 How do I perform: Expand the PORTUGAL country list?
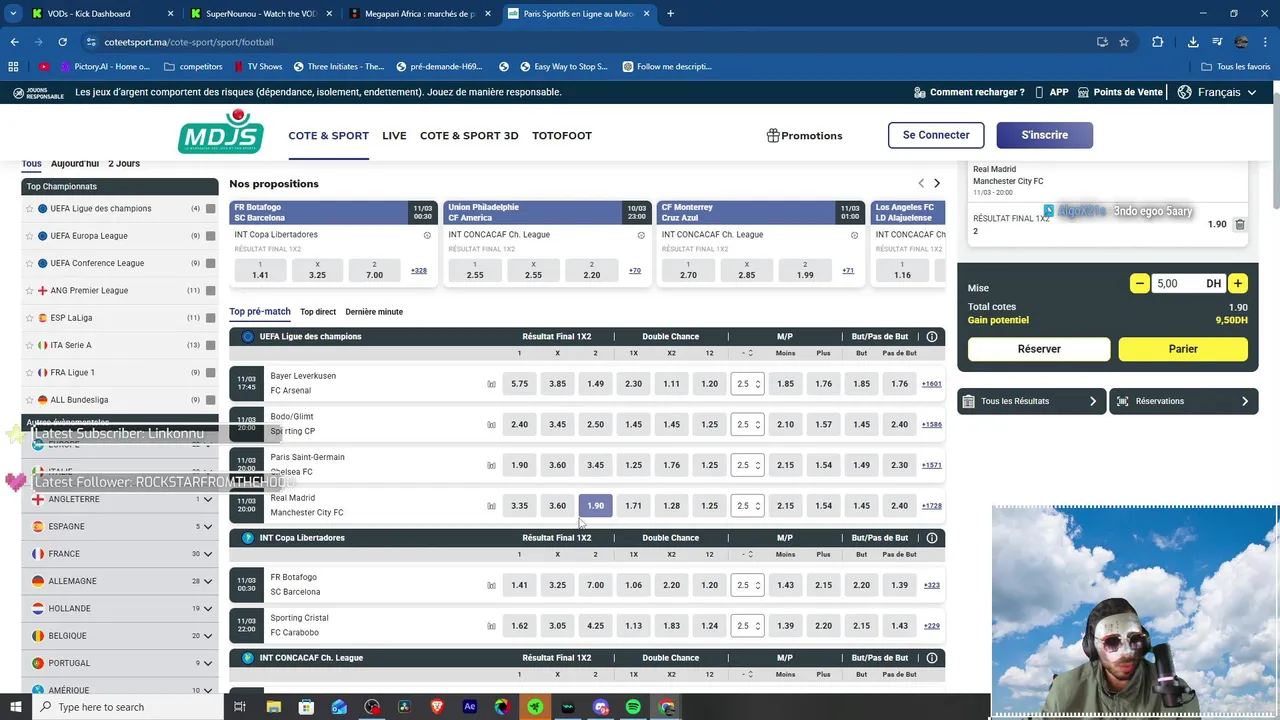tap(208, 663)
